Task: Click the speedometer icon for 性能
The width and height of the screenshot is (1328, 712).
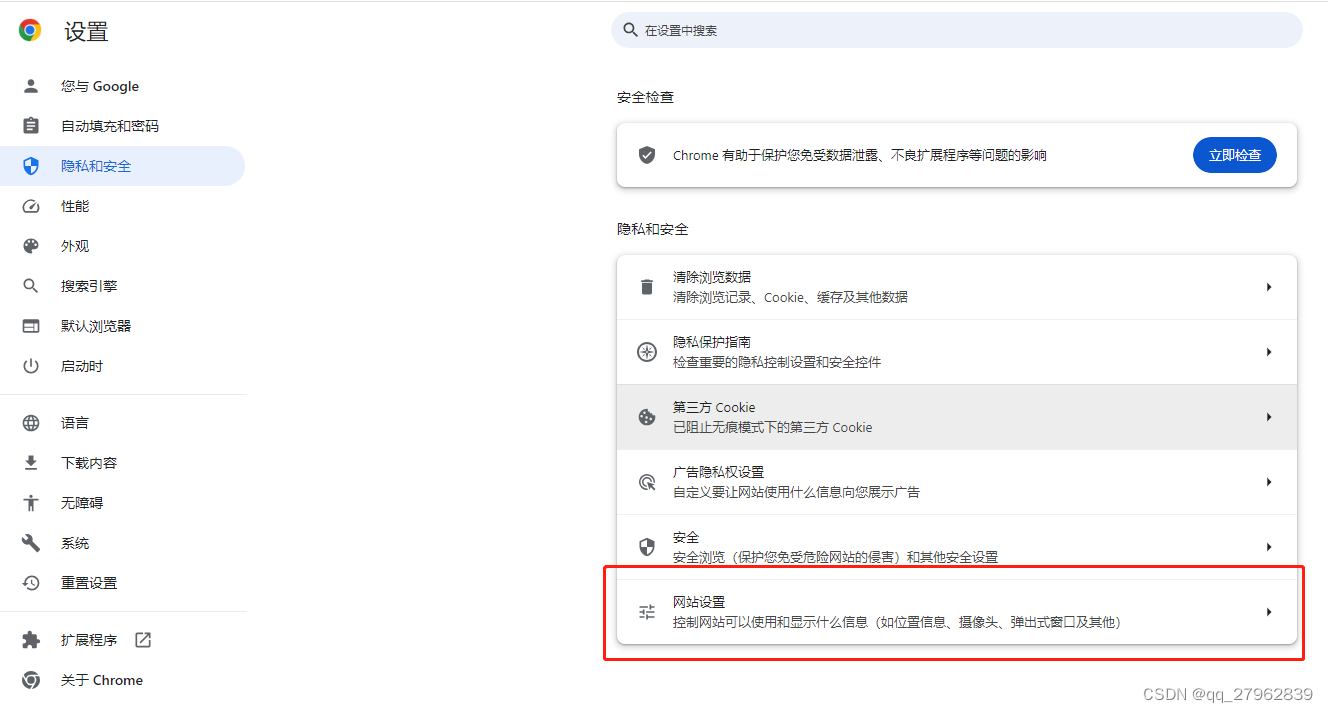Action: (x=31, y=206)
